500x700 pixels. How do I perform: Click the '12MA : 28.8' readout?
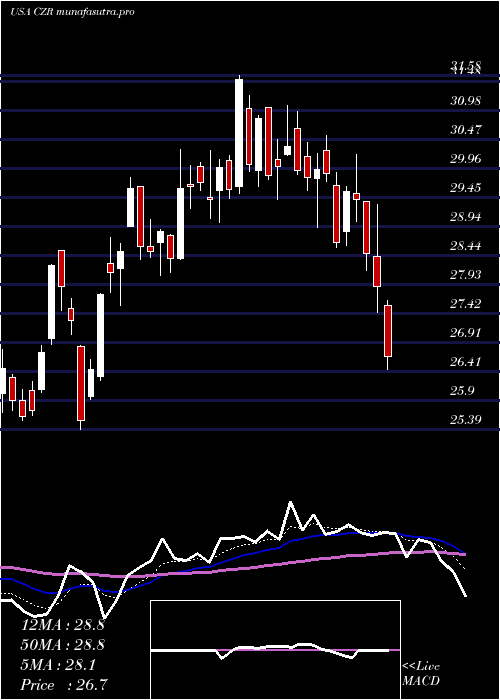coord(63,625)
